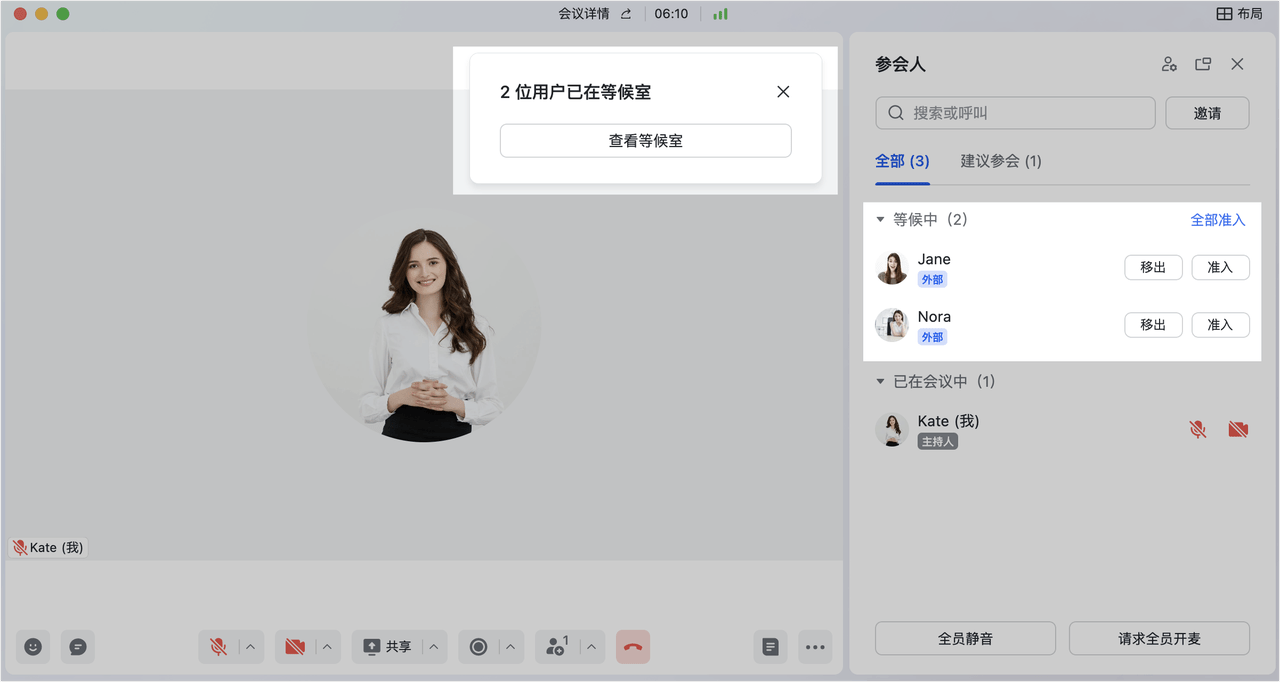The image size is (1280, 682).
Task: Open the participant settings gear icon
Action: pyautogui.click(x=1169, y=63)
